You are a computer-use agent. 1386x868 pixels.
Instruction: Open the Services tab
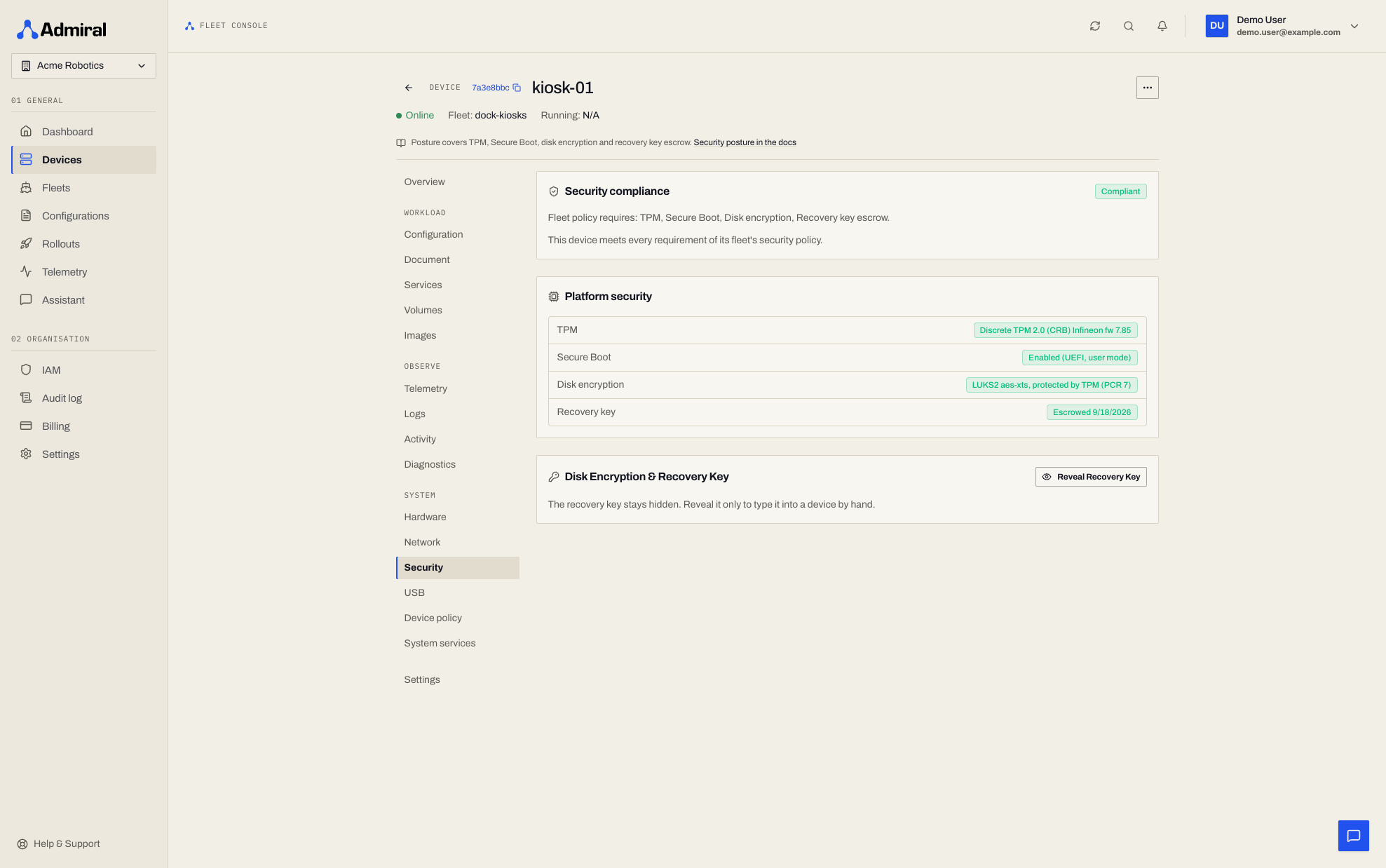457,285
